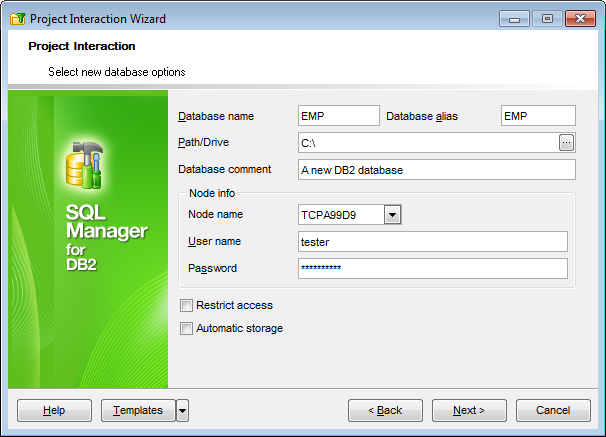This screenshot has height=437, width=606.
Task: Cancel the Project Interaction Wizard
Action: click(553, 410)
